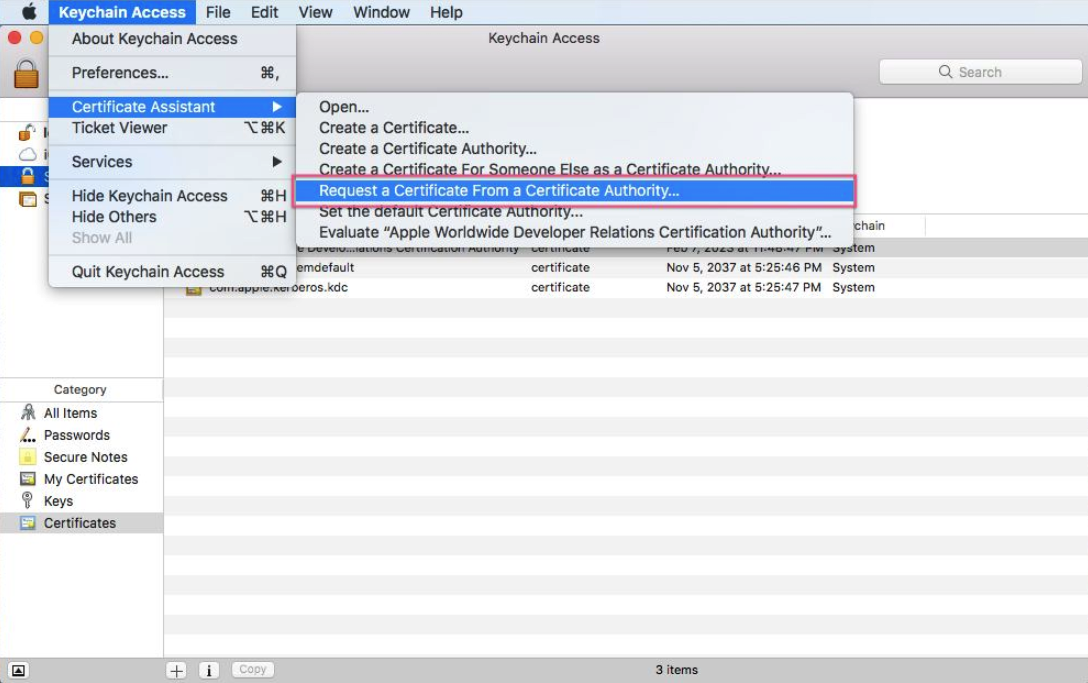The image size is (1088, 683).
Task: Select Create a Certificate Authority…
Action: pyautogui.click(x=574, y=149)
